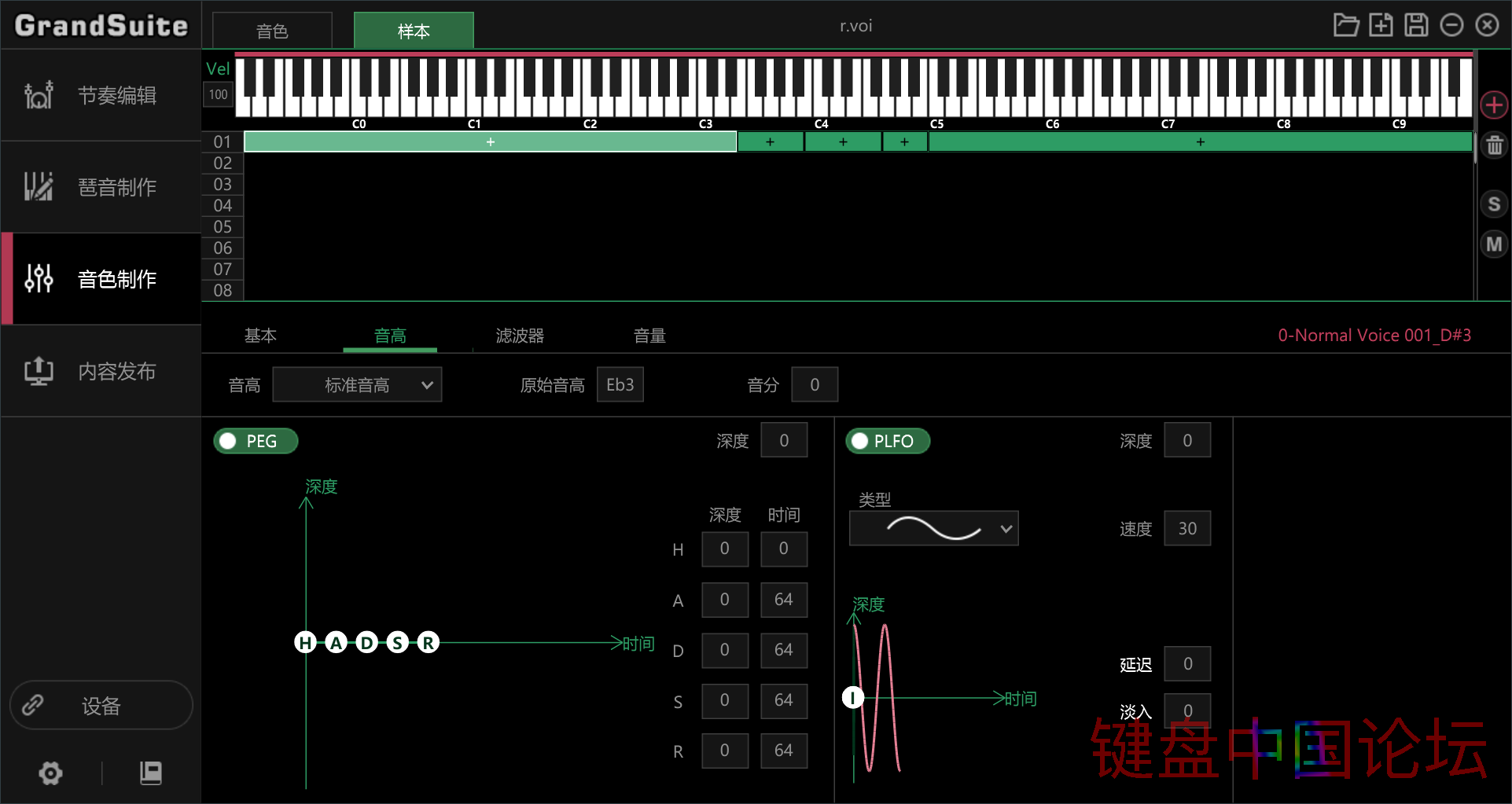Solo the layer with the S button
This screenshot has height=804, width=1512.
point(1494,204)
